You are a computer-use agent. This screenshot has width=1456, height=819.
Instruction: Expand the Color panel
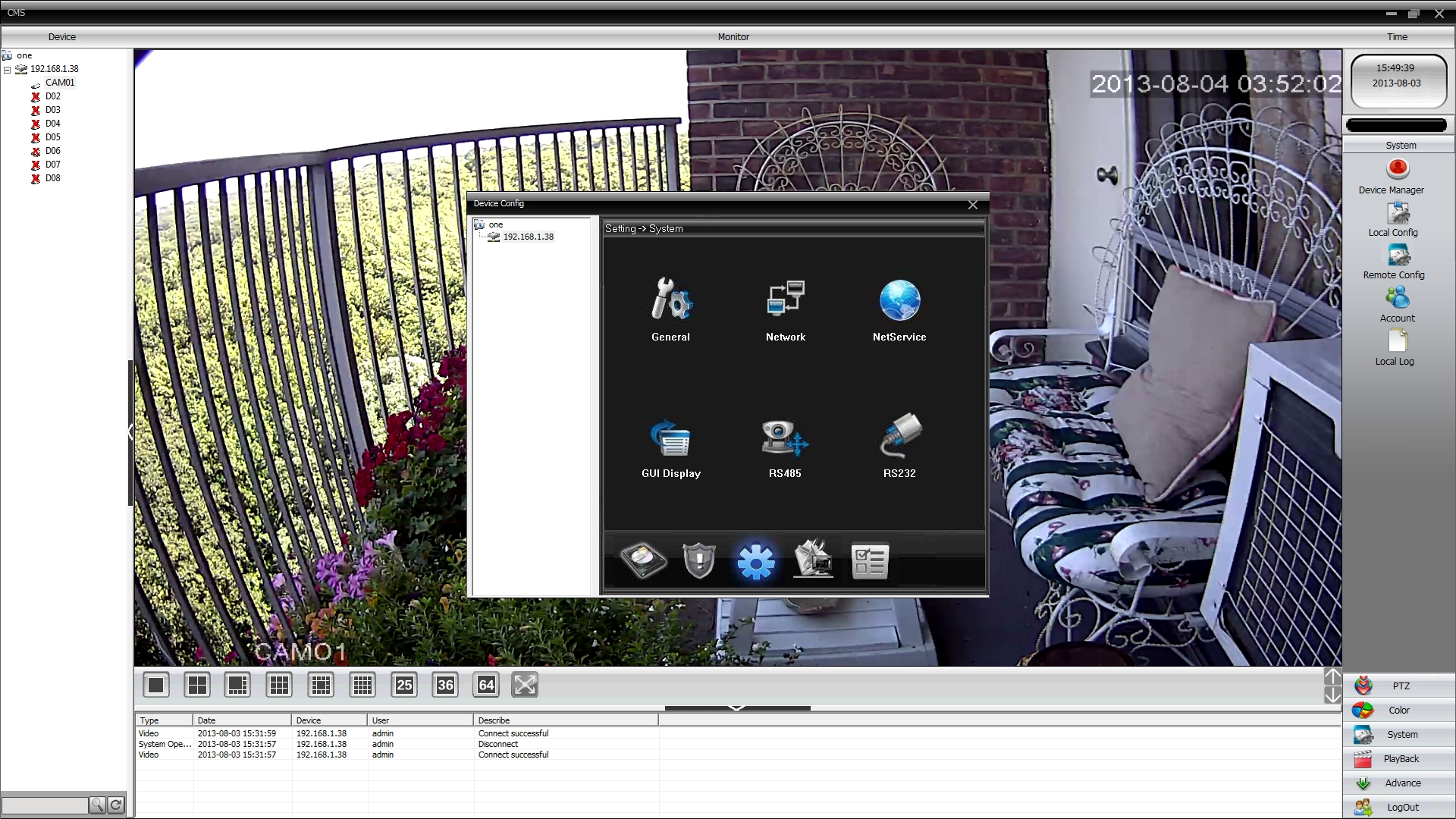[x=1399, y=711]
